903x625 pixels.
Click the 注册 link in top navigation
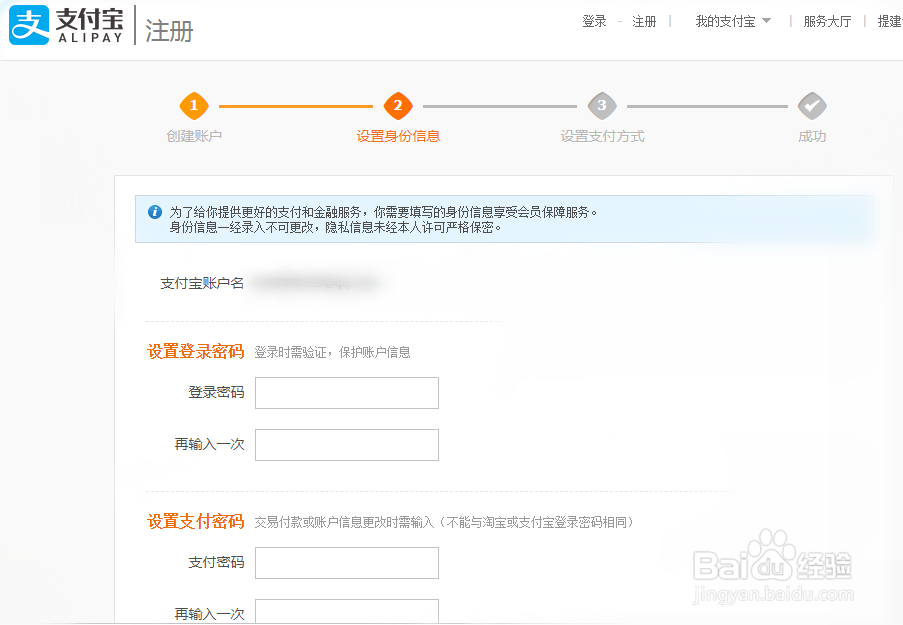[x=643, y=20]
